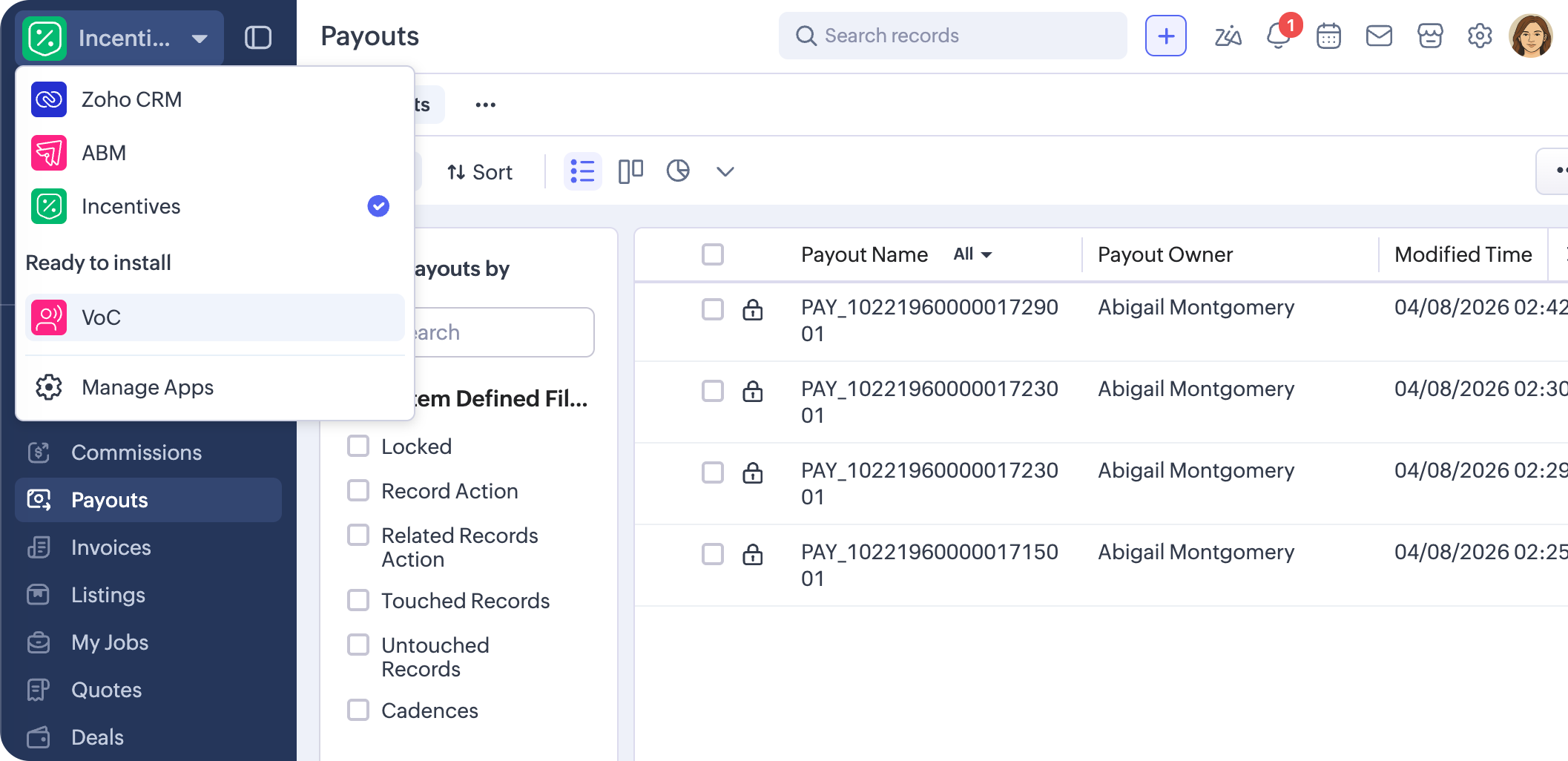1568x761 pixels.
Task: Select the PAY_1022196000001729001 row checkbox
Action: coord(713,309)
